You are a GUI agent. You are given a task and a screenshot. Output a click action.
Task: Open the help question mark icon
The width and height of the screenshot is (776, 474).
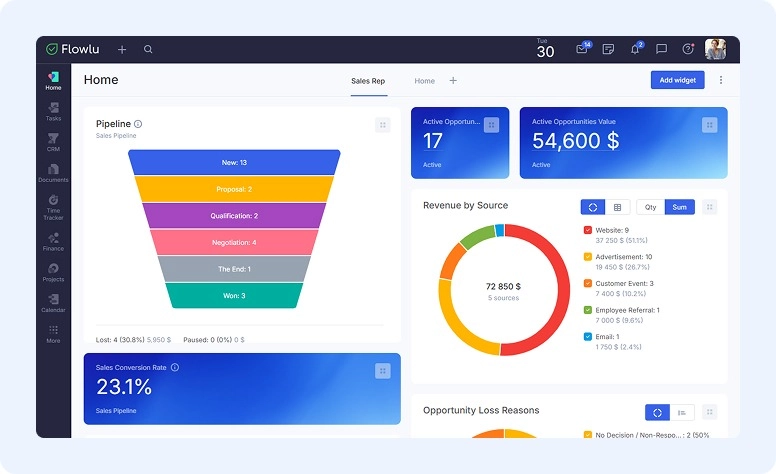(x=688, y=48)
